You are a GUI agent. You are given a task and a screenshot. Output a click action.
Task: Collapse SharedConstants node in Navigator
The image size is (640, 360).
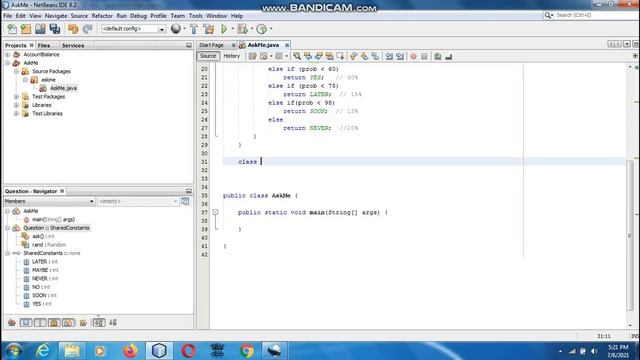[7, 253]
